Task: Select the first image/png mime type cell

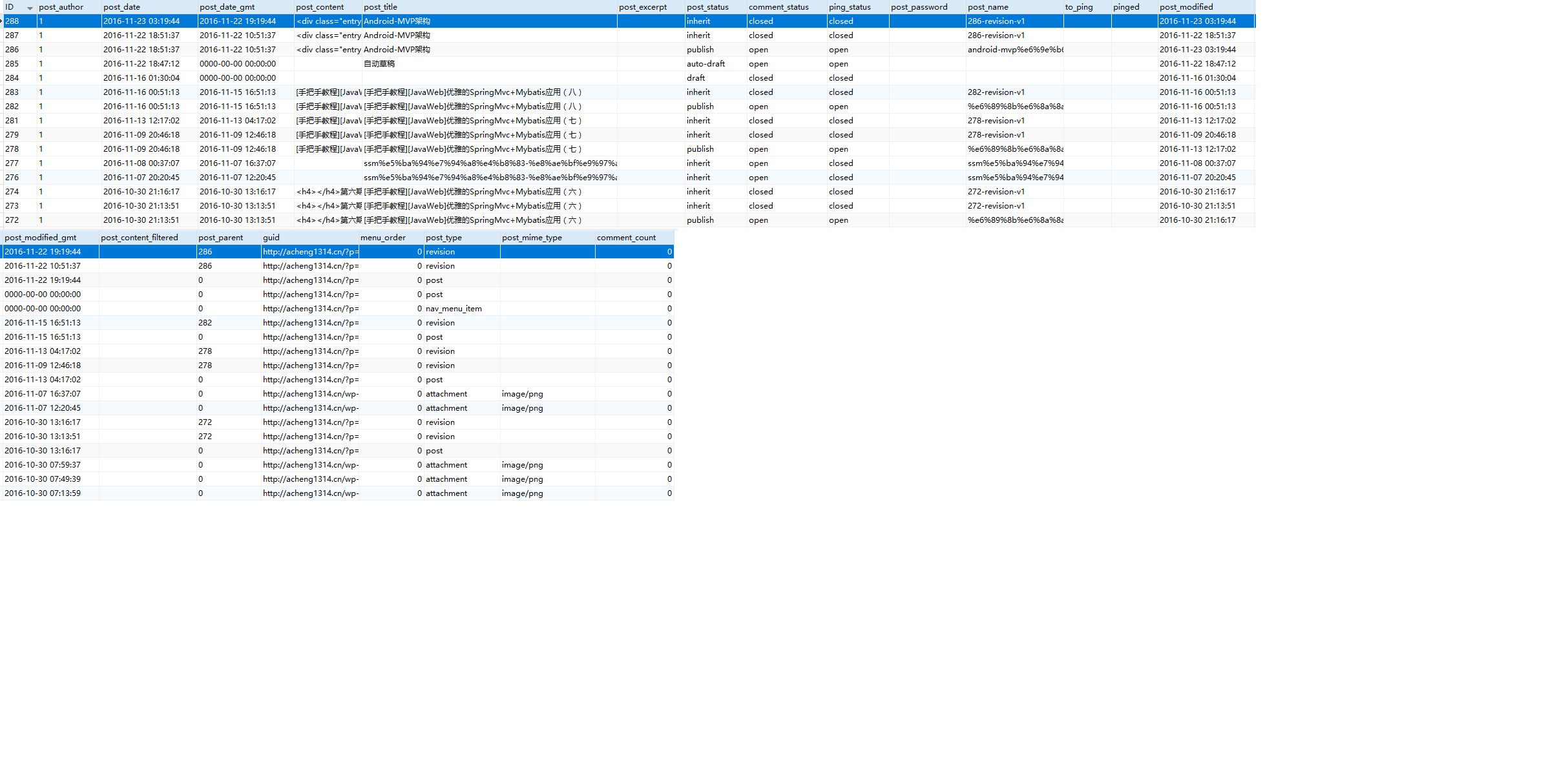Action: point(522,394)
